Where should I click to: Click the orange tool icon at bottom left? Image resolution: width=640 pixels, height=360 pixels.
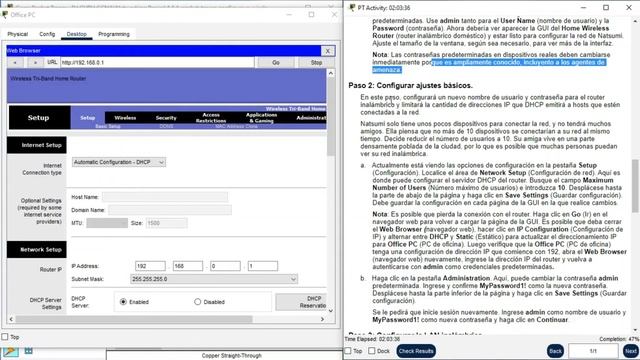[10, 351]
